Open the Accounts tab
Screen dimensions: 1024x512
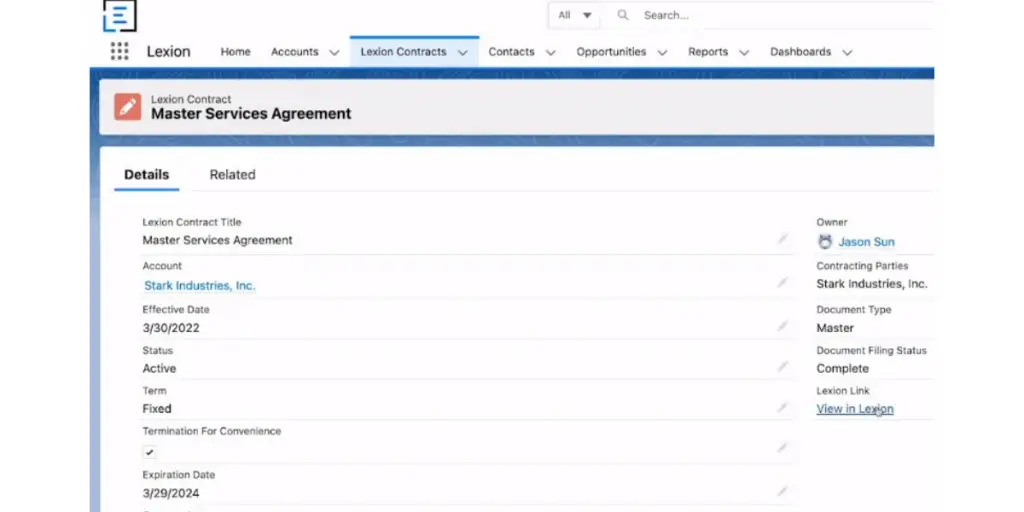(295, 52)
